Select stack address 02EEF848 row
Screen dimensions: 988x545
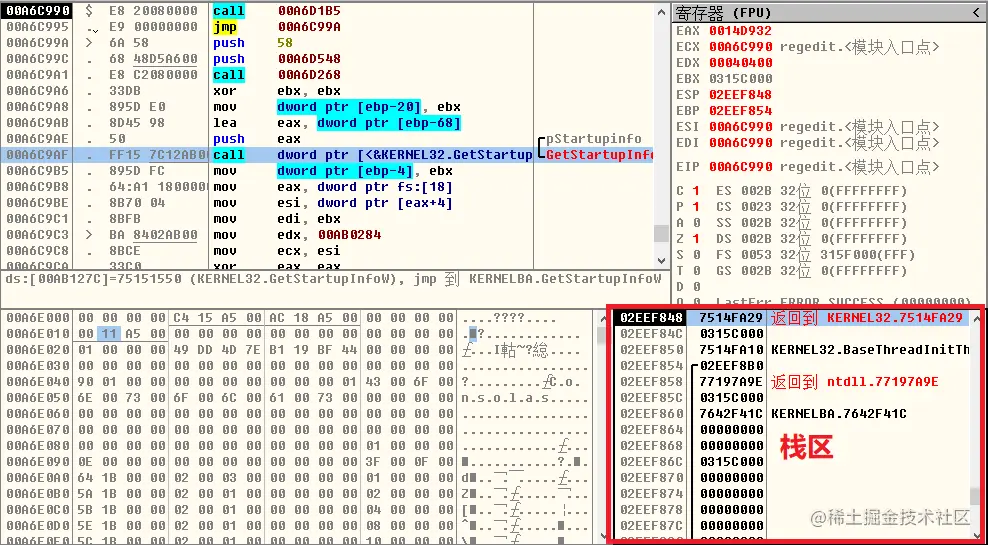[x=791, y=318]
